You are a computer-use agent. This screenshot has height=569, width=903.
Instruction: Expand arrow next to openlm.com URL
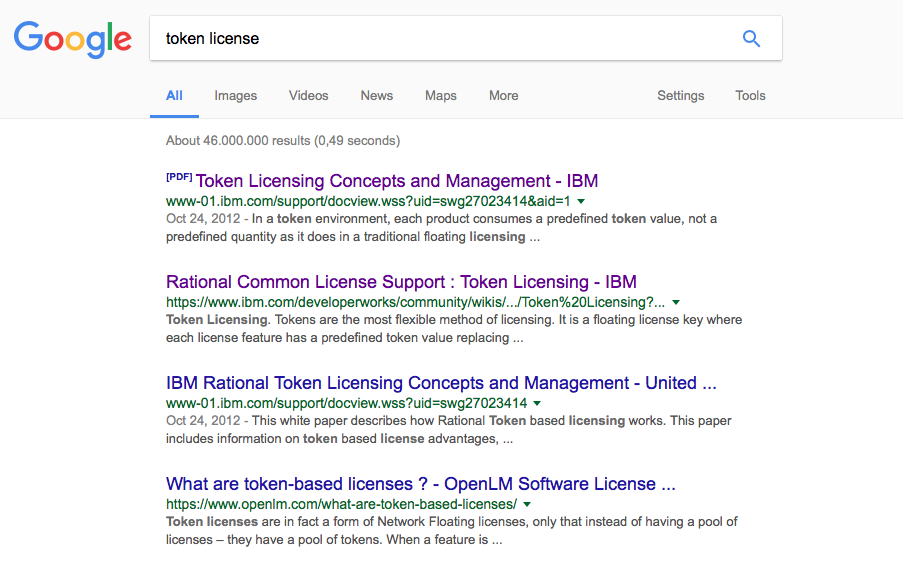[x=527, y=504]
